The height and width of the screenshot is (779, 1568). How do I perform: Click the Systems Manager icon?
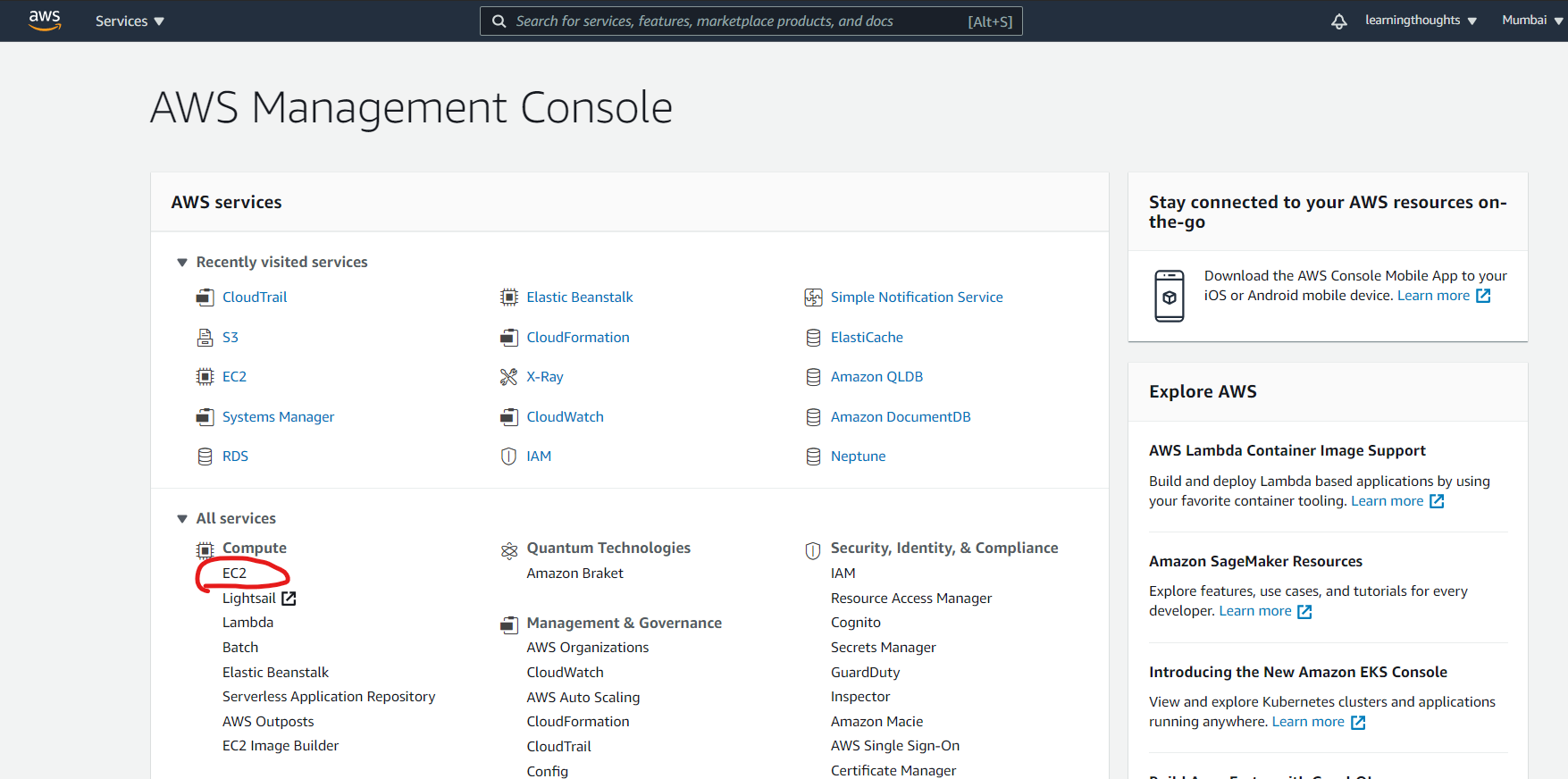(x=205, y=417)
